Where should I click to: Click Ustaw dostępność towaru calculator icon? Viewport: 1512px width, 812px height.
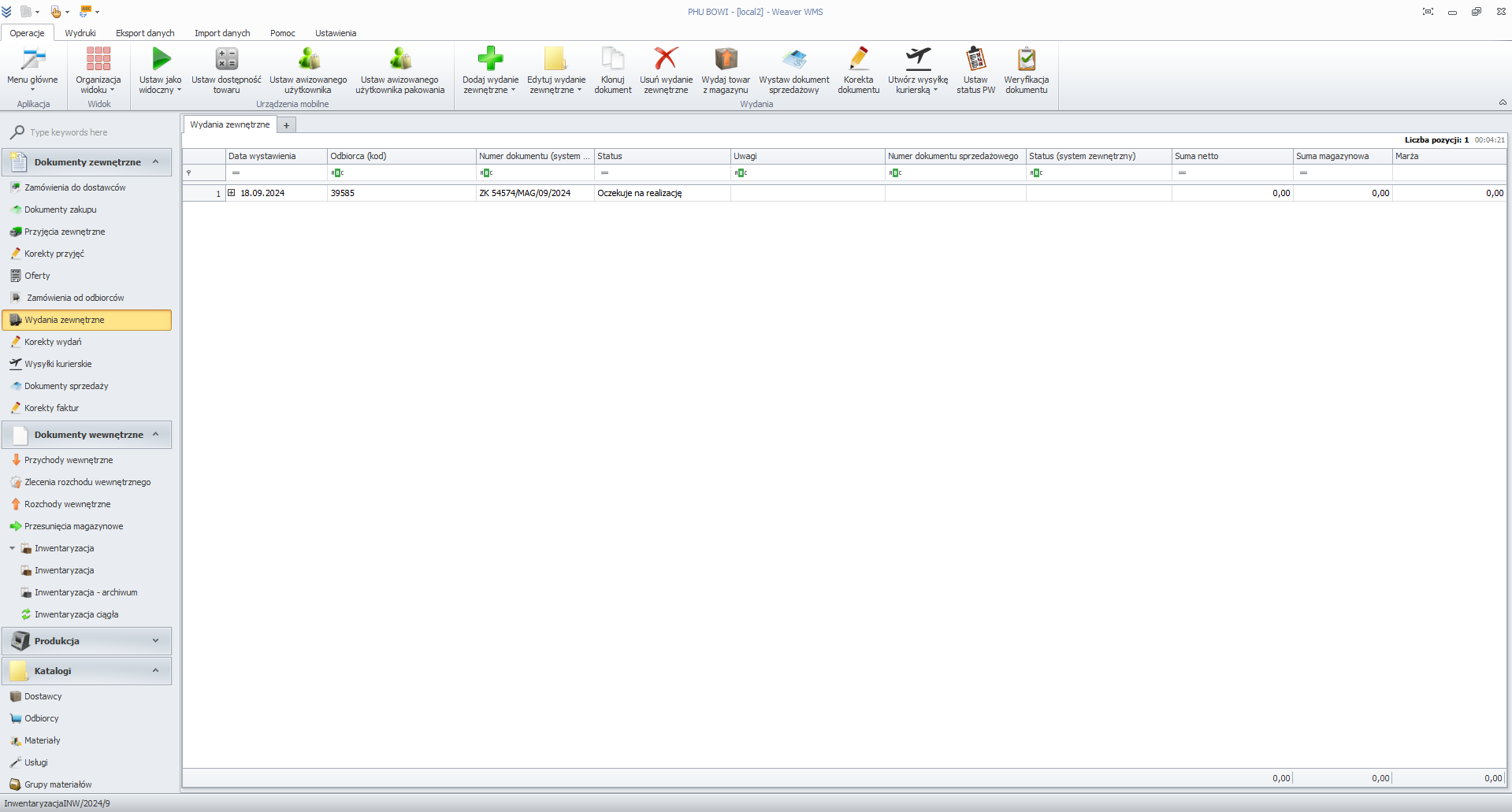(x=226, y=59)
